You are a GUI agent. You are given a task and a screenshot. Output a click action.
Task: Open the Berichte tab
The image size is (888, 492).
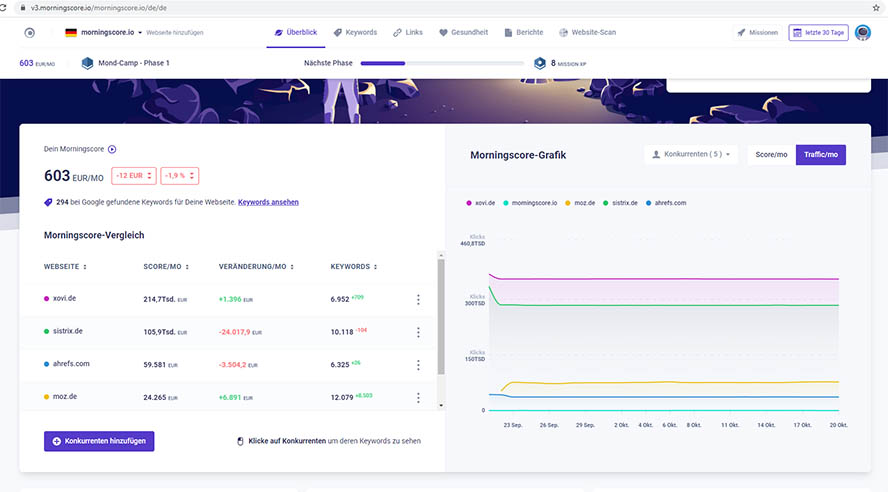(524, 33)
